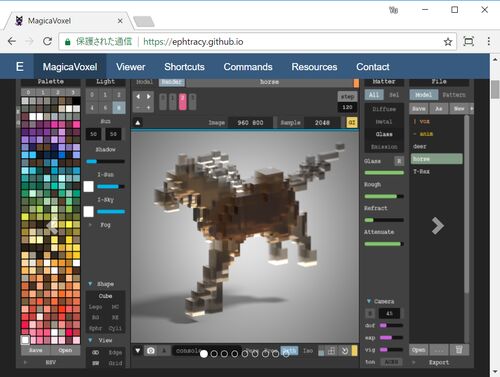Click the address bar URL

click(x=193, y=42)
